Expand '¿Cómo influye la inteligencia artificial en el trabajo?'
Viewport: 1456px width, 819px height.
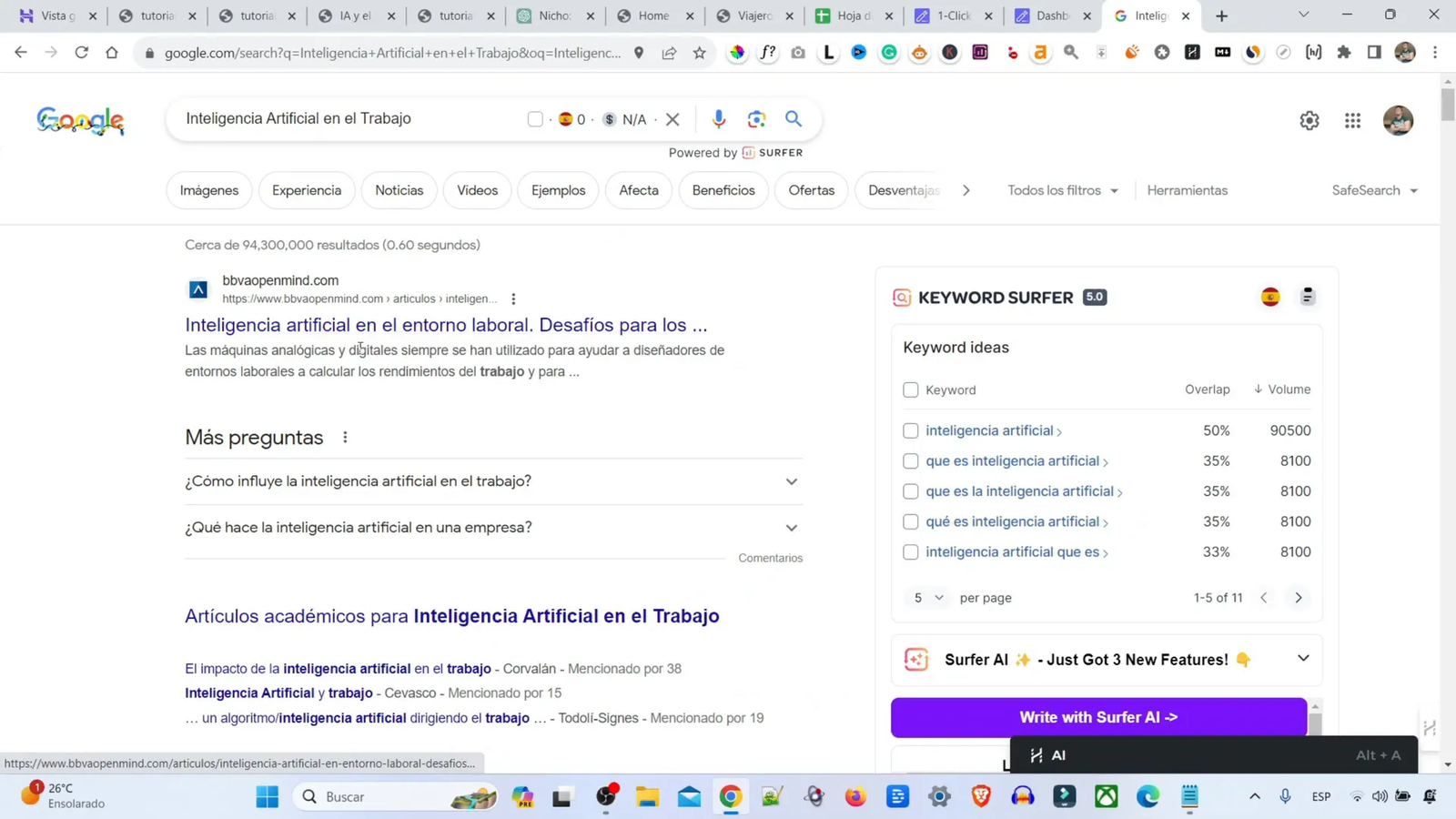click(791, 480)
